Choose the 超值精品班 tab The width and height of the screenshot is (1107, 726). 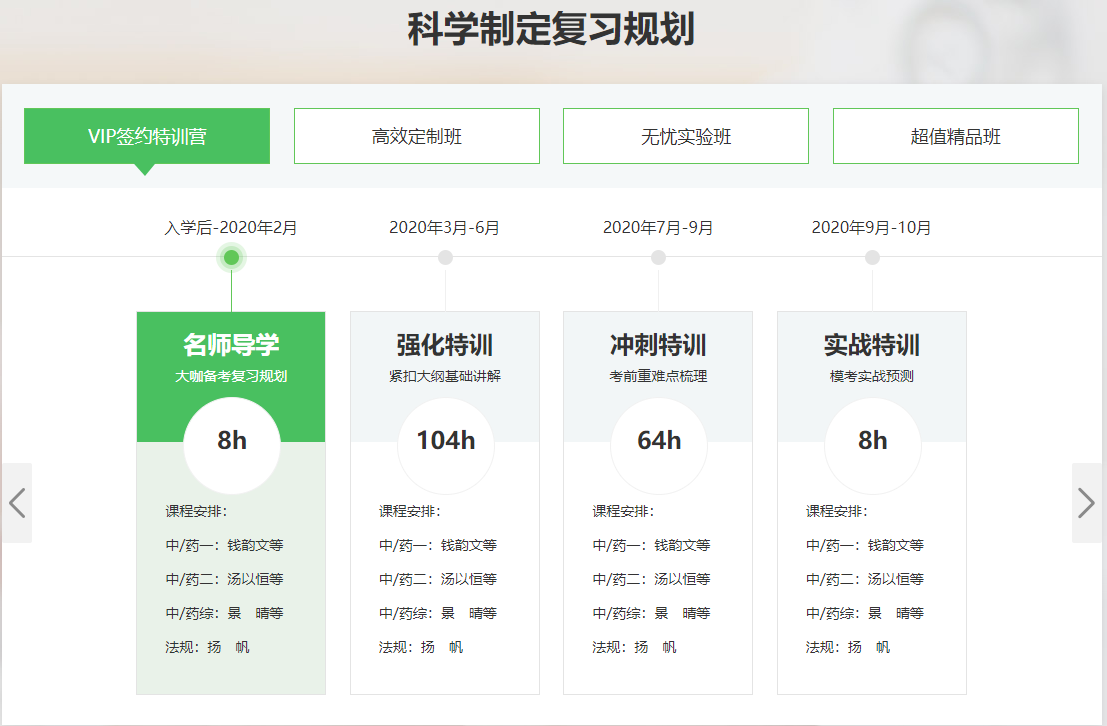(955, 136)
